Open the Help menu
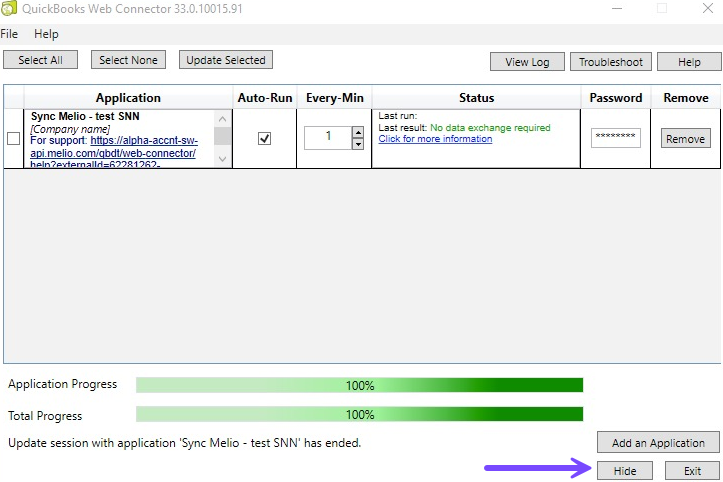Image resolution: width=723 pixels, height=482 pixels. click(x=46, y=34)
